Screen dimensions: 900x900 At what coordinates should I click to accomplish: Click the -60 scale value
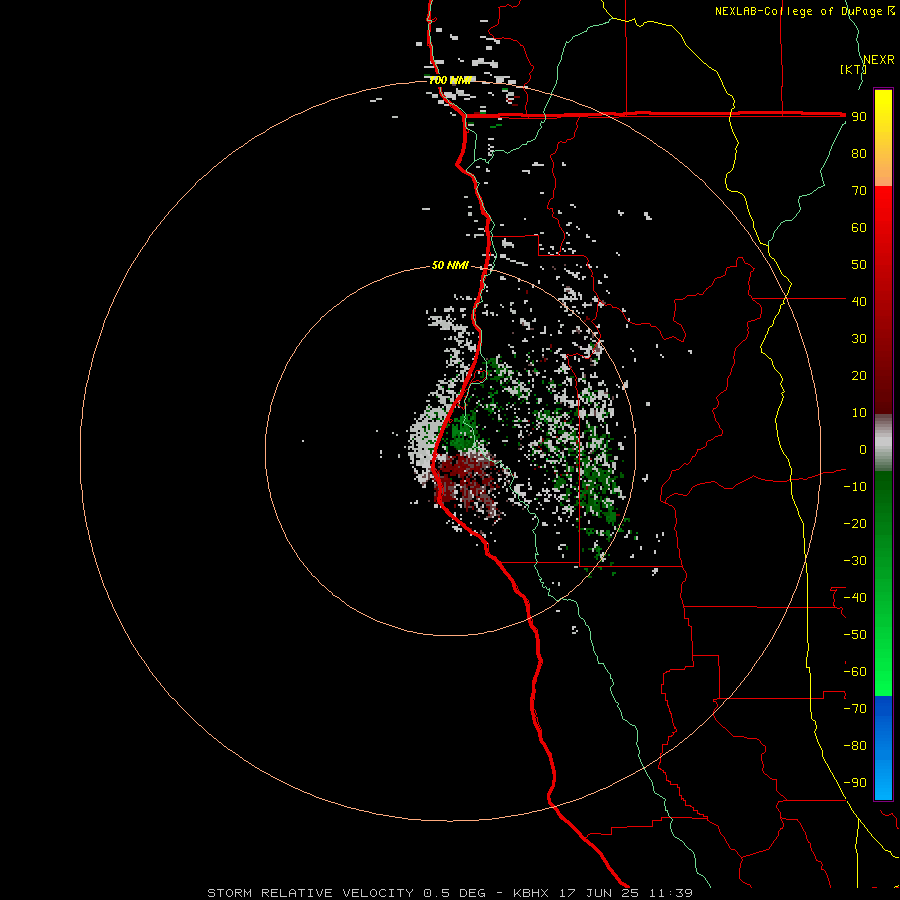pos(855,672)
